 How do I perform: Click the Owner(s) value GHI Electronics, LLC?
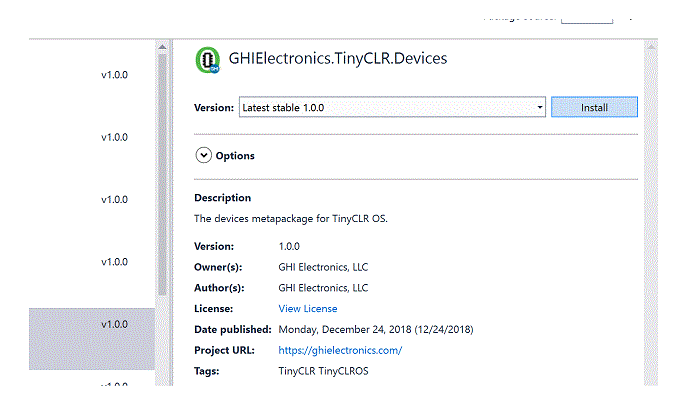point(323,267)
